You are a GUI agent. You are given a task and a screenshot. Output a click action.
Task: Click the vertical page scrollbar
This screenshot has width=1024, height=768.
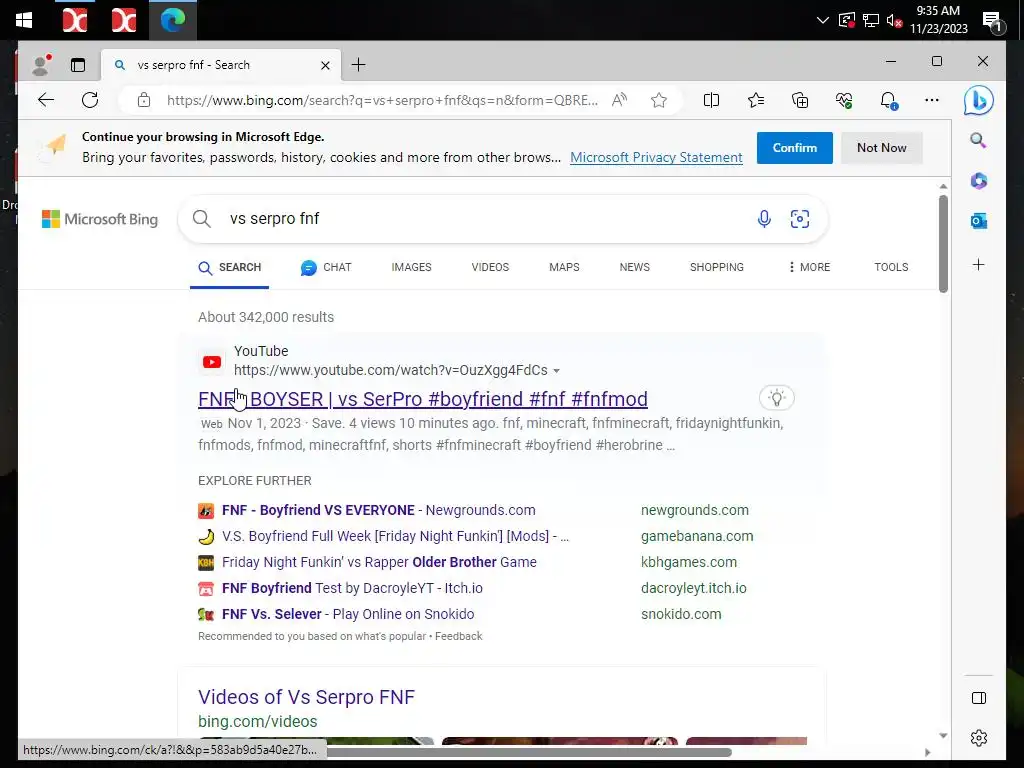[x=943, y=243]
